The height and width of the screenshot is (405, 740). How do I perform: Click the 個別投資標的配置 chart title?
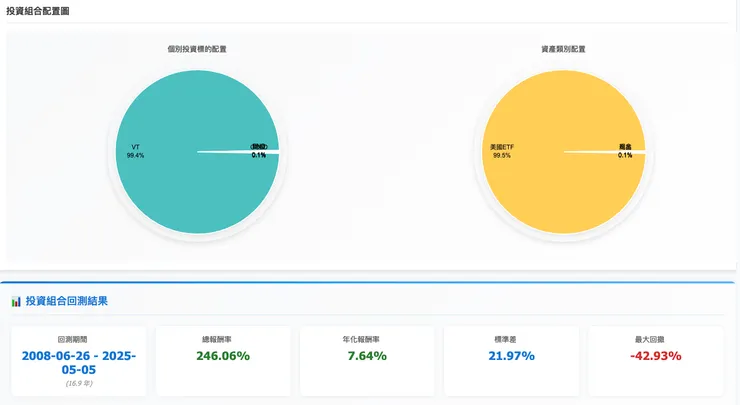pyautogui.click(x=197, y=49)
